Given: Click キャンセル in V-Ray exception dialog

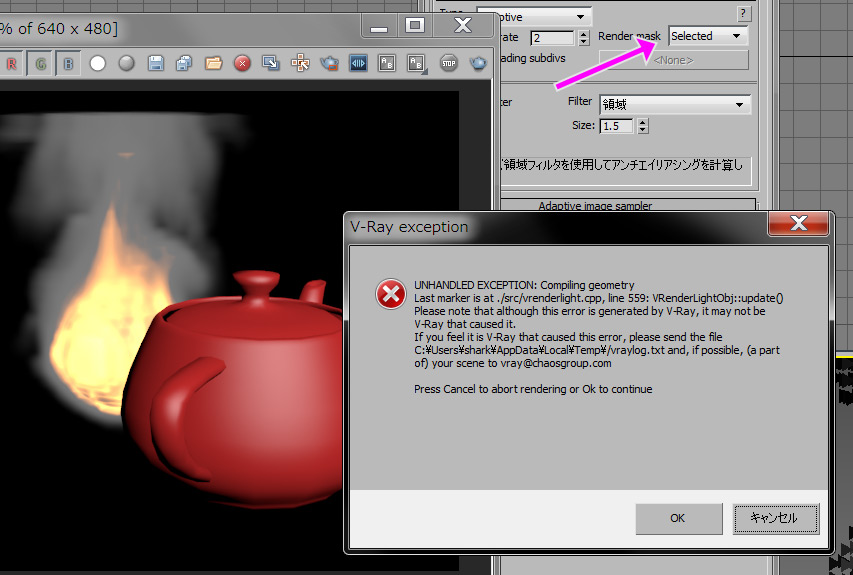Looking at the screenshot, I should (x=775, y=518).
